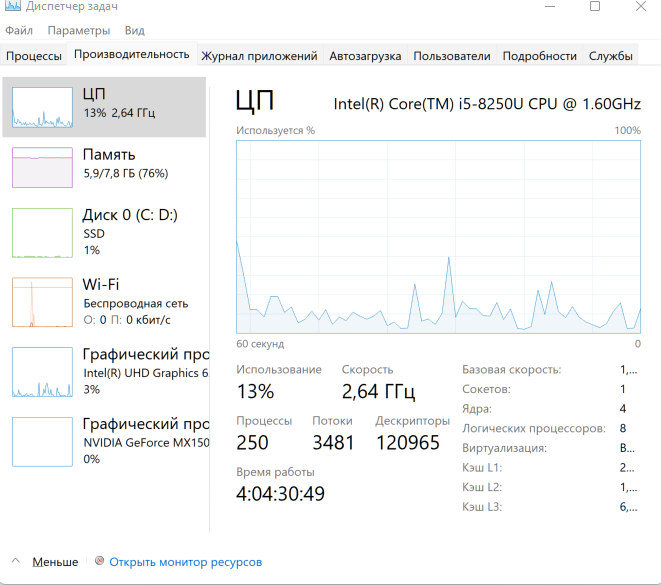Click the Скорость 2,64 ГГц value
661x585 pixels.
click(378, 391)
